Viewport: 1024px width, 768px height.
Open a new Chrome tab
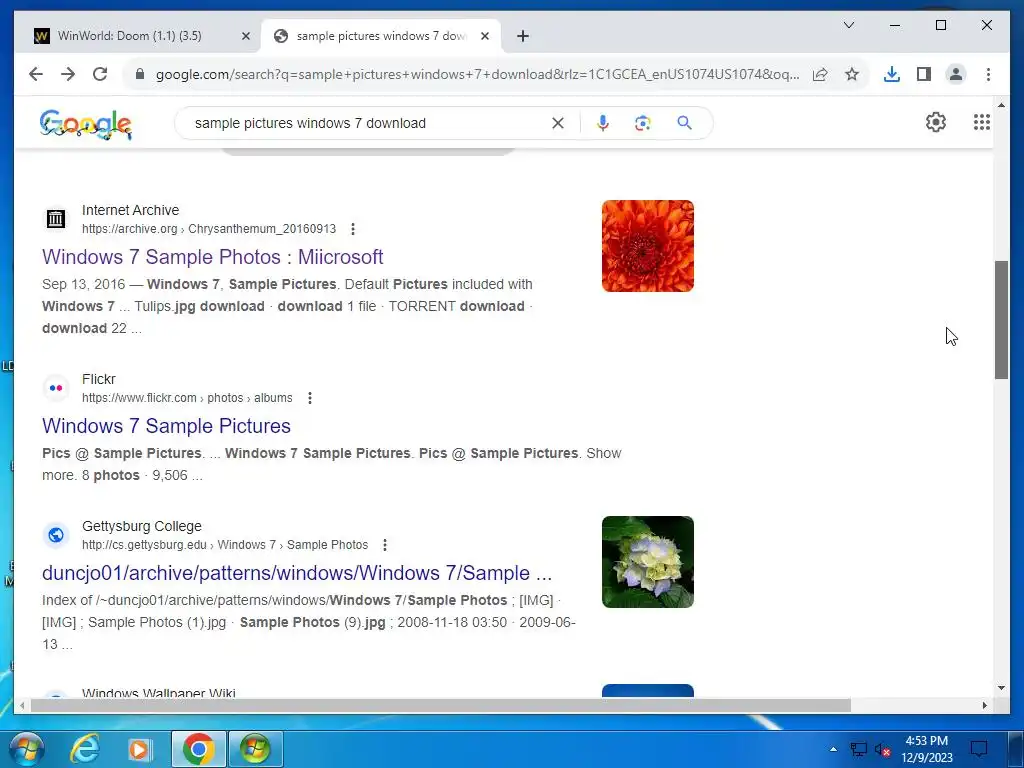522,36
